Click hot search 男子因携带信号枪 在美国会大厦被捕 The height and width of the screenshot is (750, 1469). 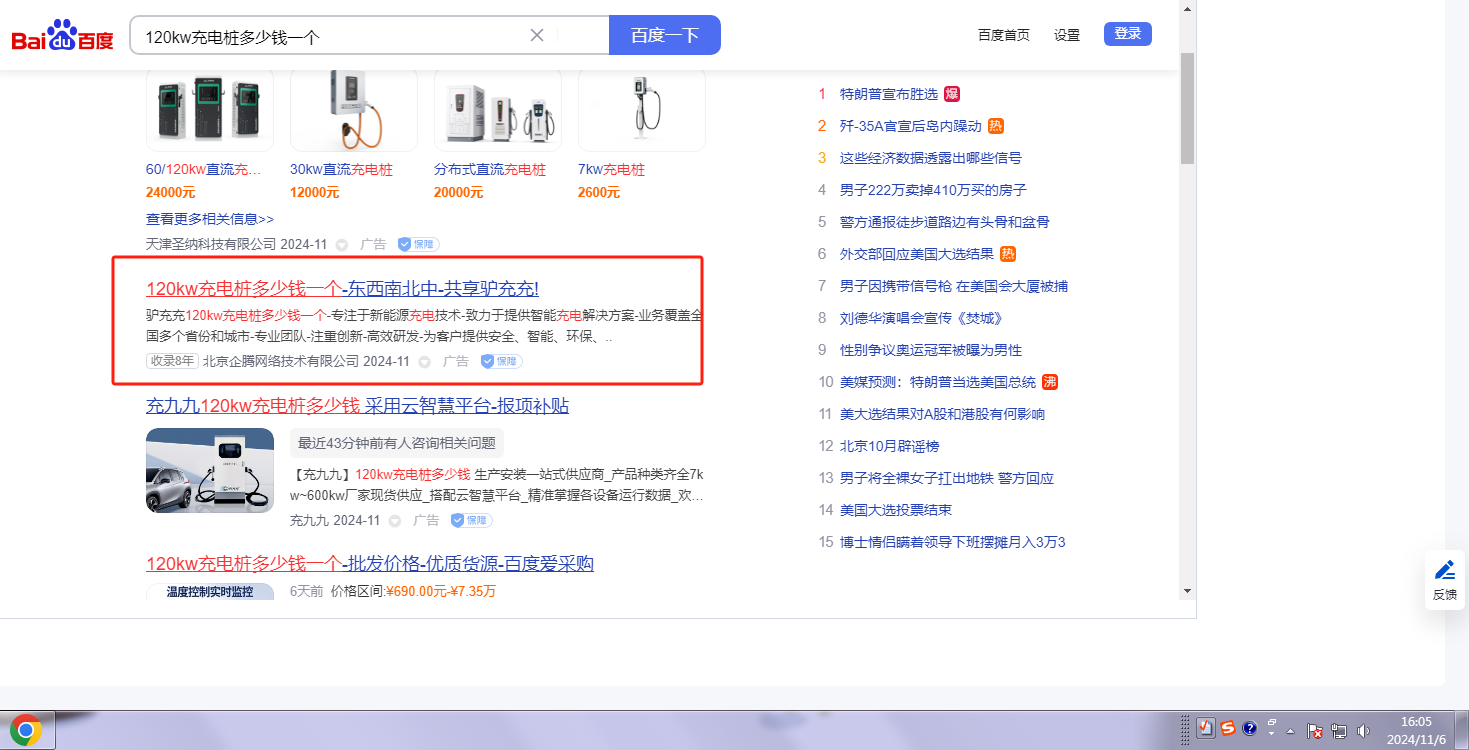(954, 286)
